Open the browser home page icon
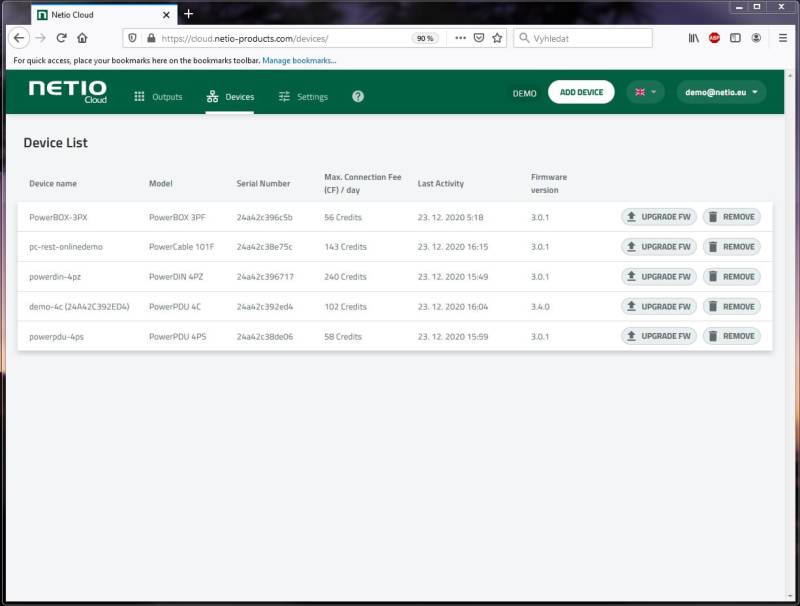This screenshot has height=606, width=800. (x=82, y=38)
